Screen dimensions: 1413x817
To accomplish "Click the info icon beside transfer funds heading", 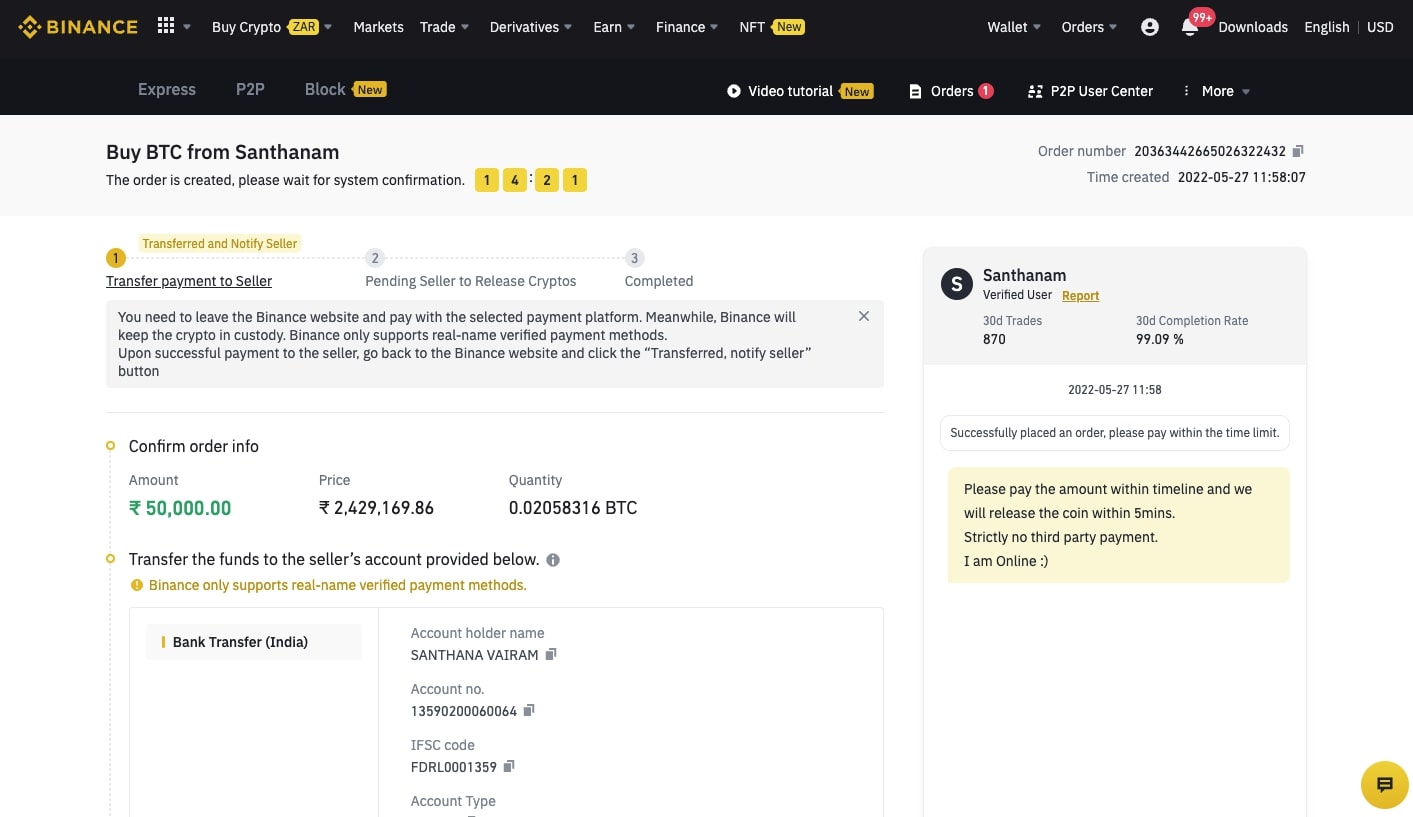I will coord(553,560).
